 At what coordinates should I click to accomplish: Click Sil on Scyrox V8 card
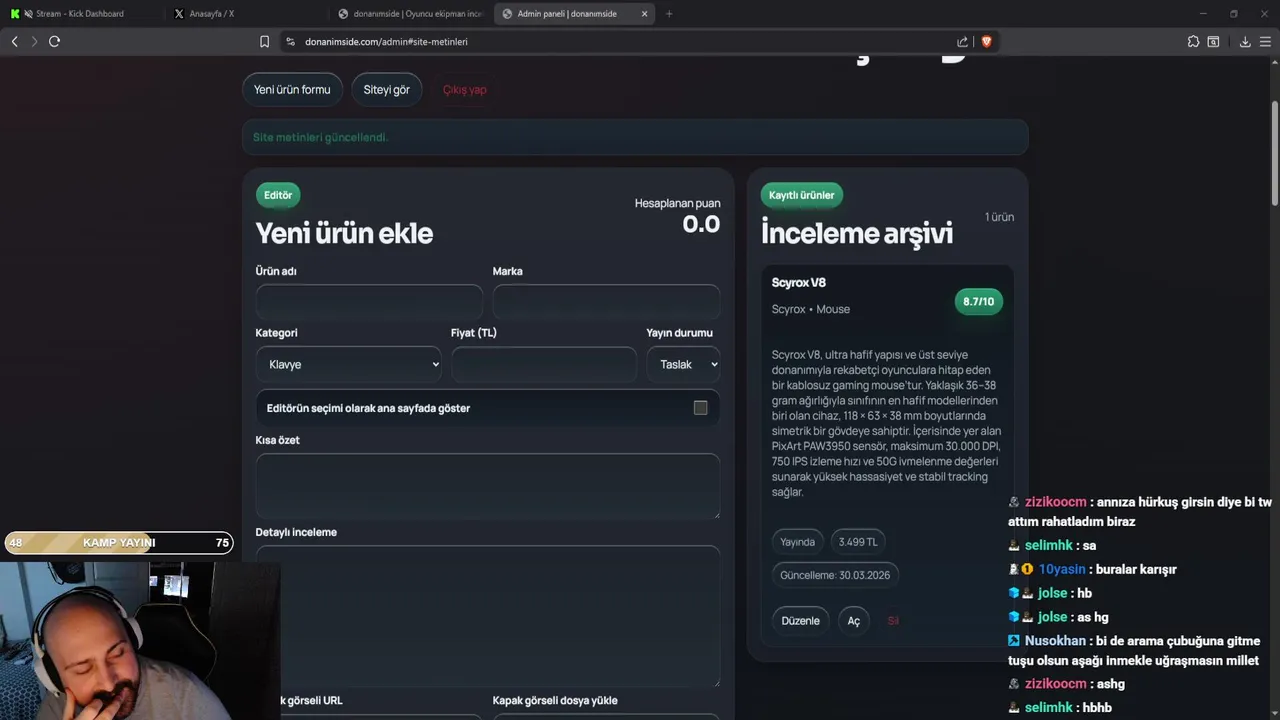(893, 621)
